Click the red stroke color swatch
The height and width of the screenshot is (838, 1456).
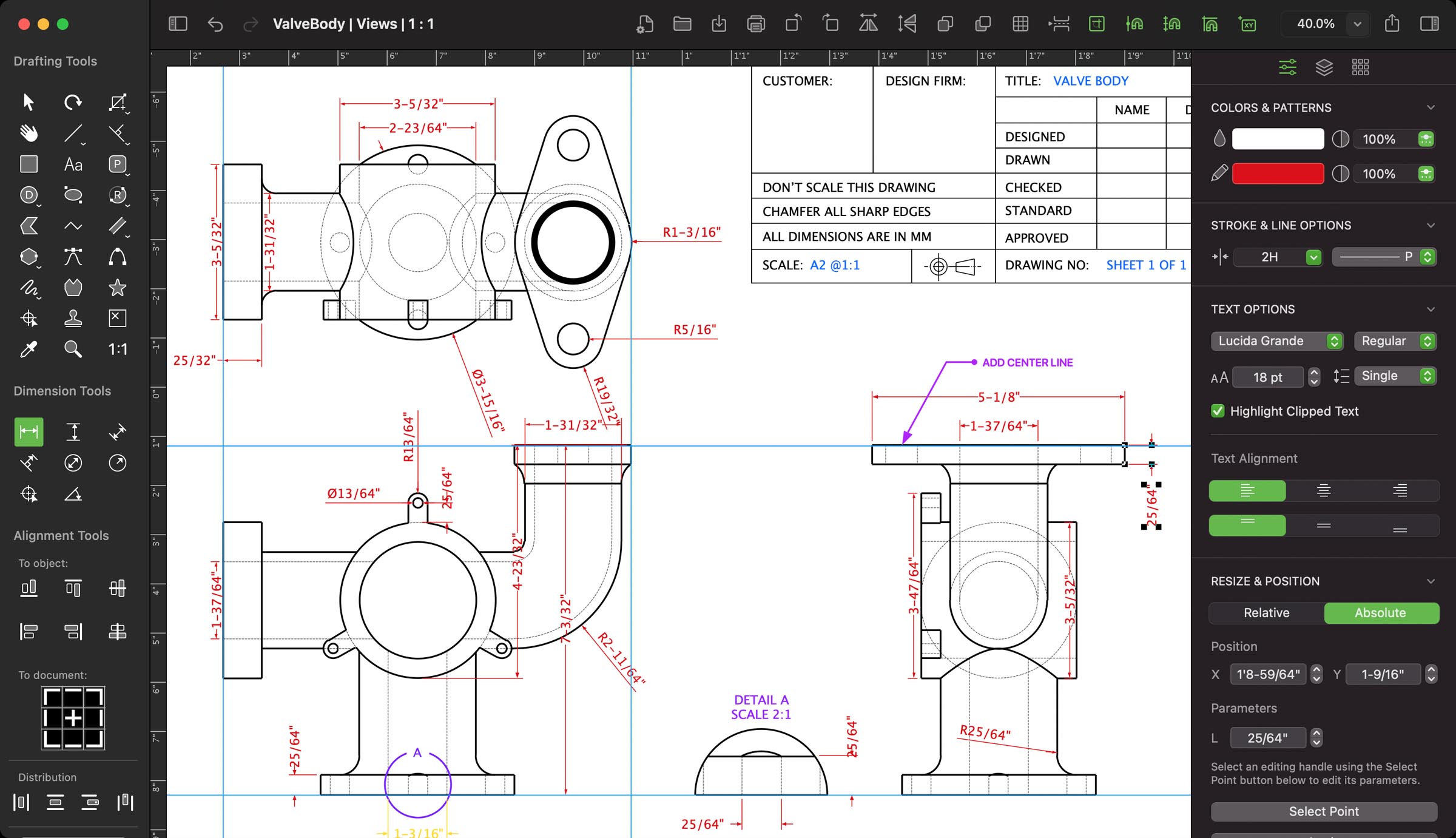point(1278,174)
